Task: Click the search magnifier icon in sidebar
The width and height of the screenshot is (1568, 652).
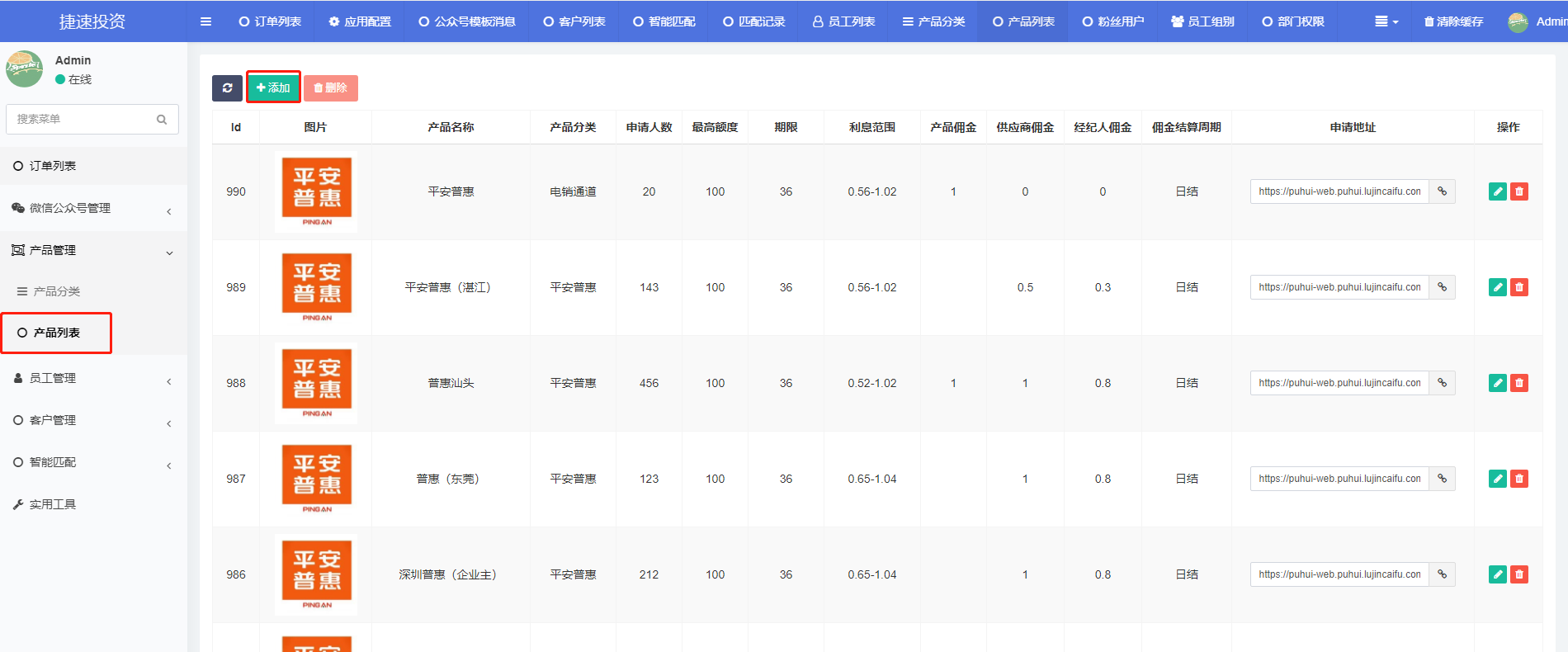Action: click(x=162, y=120)
